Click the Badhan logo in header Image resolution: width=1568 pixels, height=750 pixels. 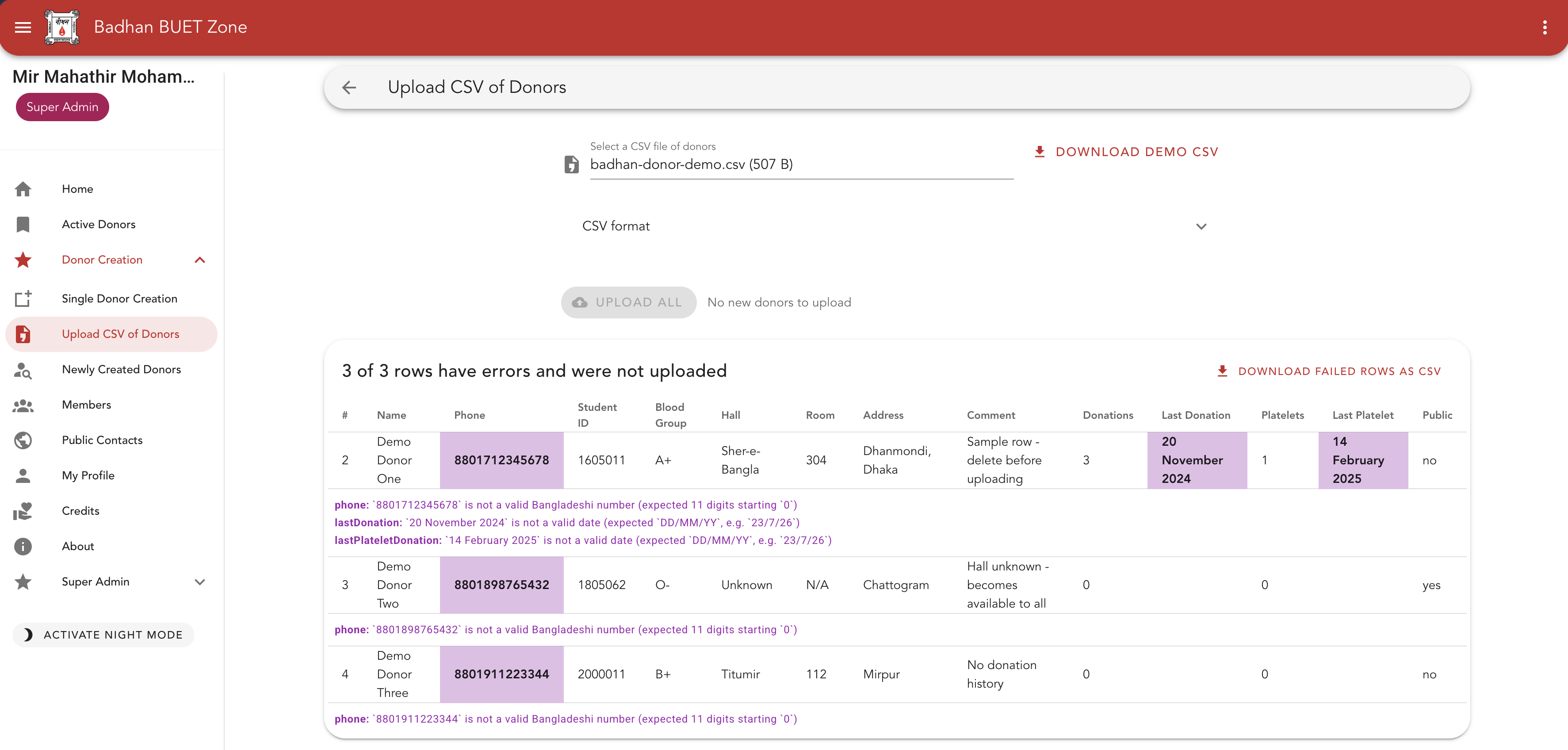click(62, 27)
